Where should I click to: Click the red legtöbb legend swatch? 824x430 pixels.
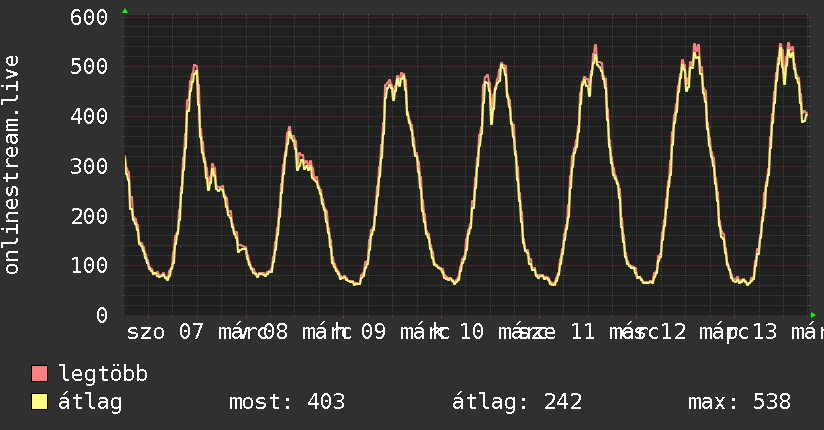coord(40,375)
